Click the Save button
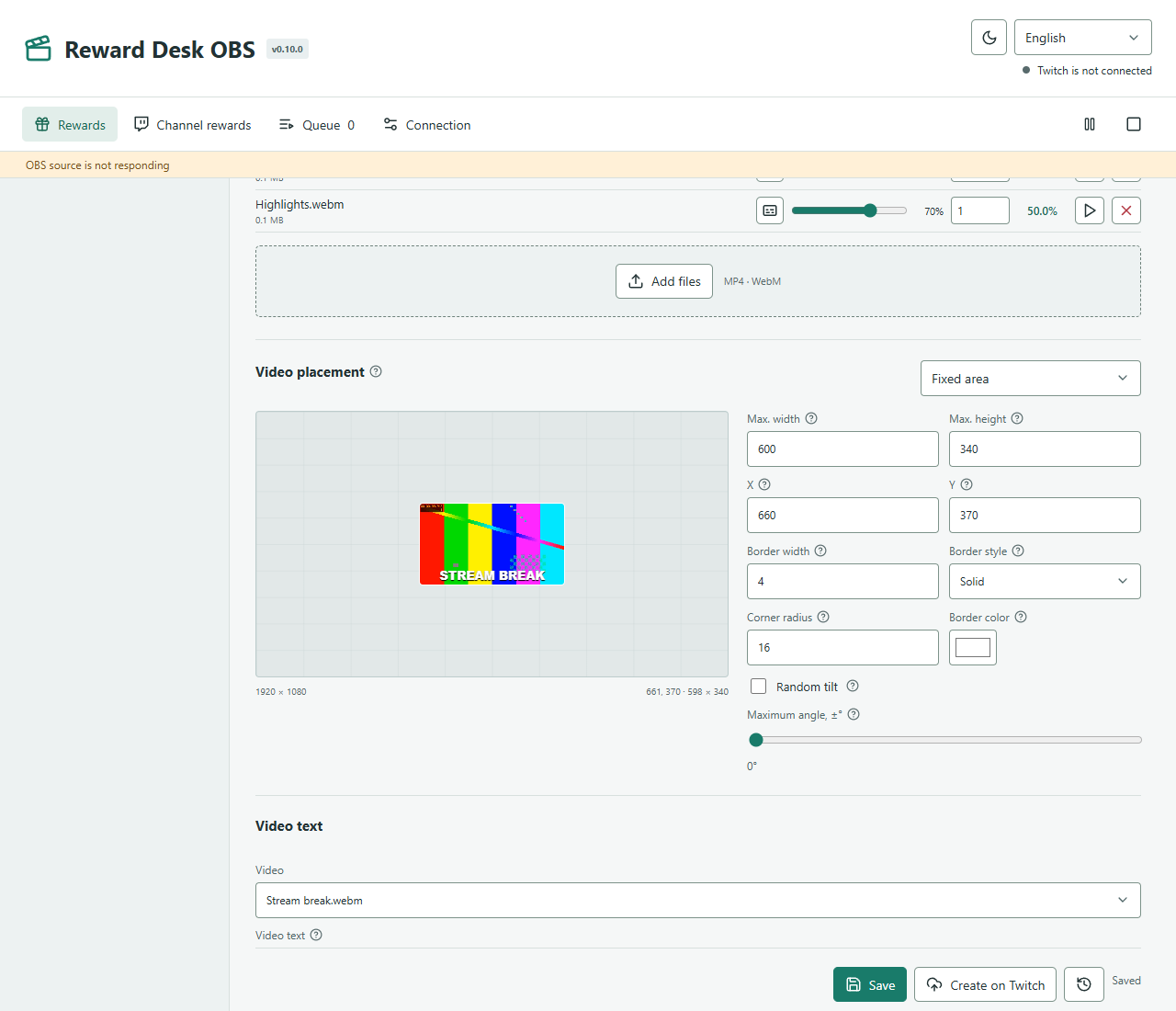The height and width of the screenshot is (1011, 1176). click(870, 984)
